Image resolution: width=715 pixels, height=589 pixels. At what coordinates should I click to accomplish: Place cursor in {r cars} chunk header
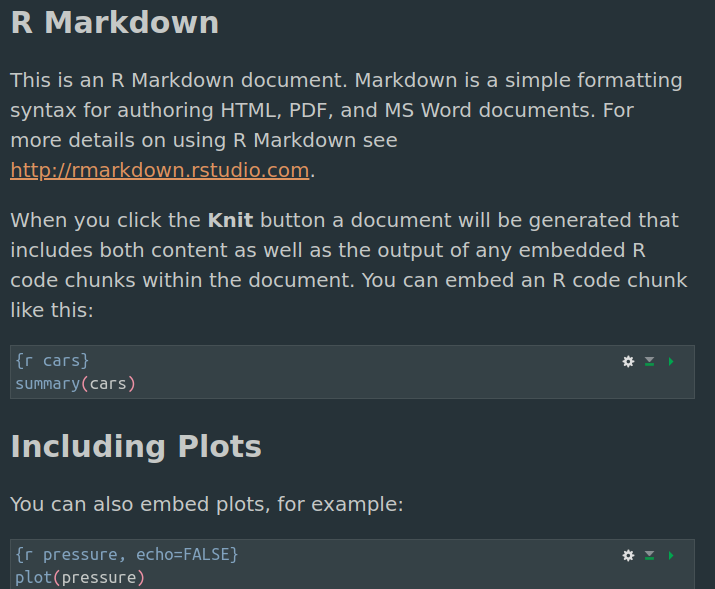(x=52, y=361)
